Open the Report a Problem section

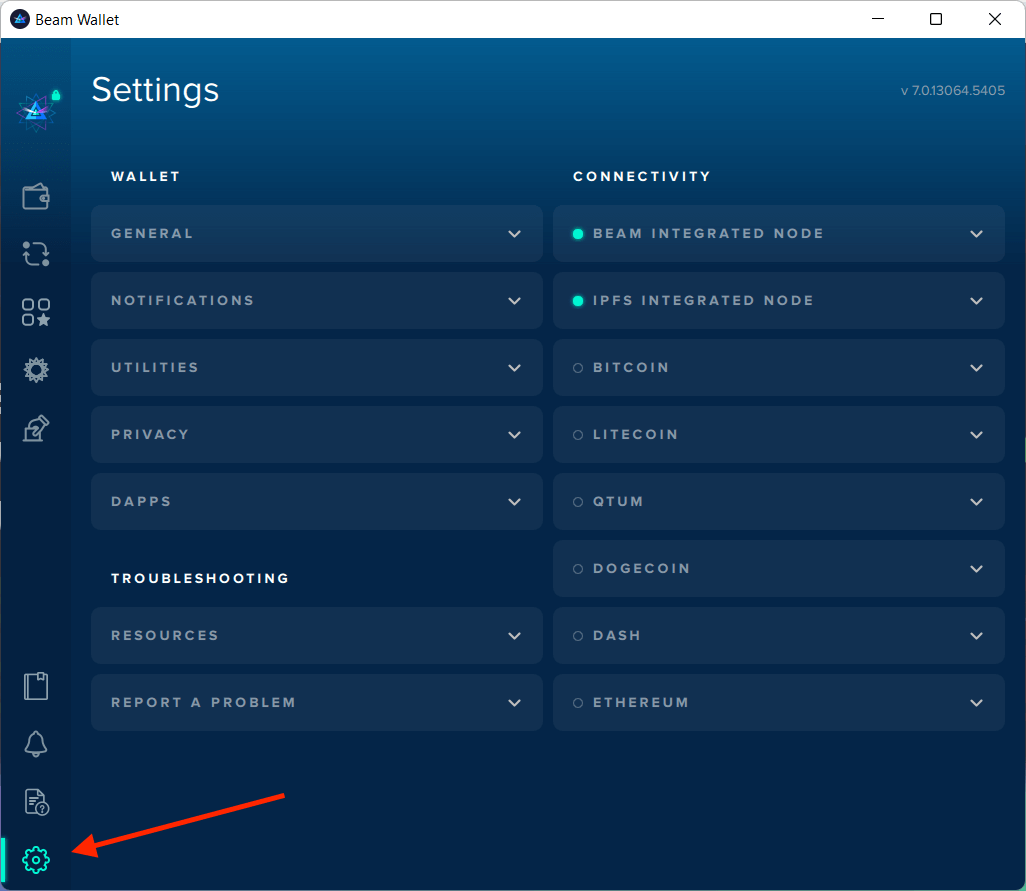pyautogui.click(x=316, y=703)
